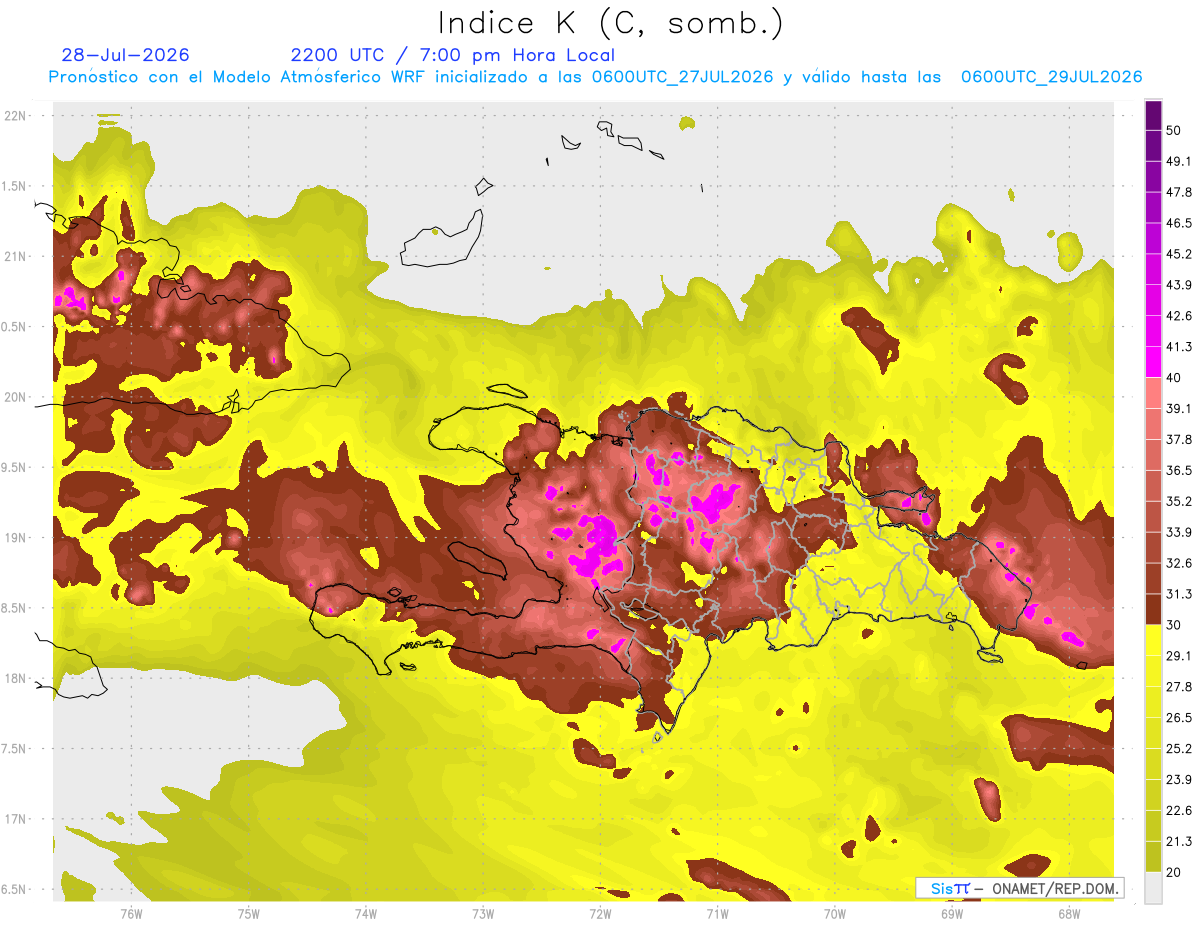This screenshot has width=1200, height=927.
Task: Click the color scale value 35.2
Action: [1178, 501]
